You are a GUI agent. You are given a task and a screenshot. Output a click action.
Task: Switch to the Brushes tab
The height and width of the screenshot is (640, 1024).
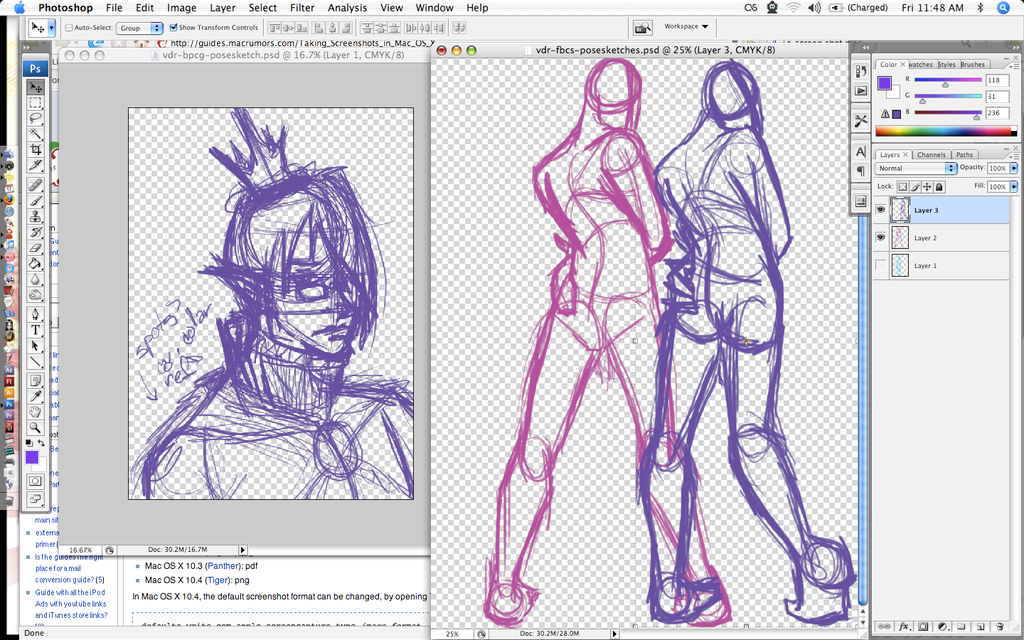coord(972,65)
